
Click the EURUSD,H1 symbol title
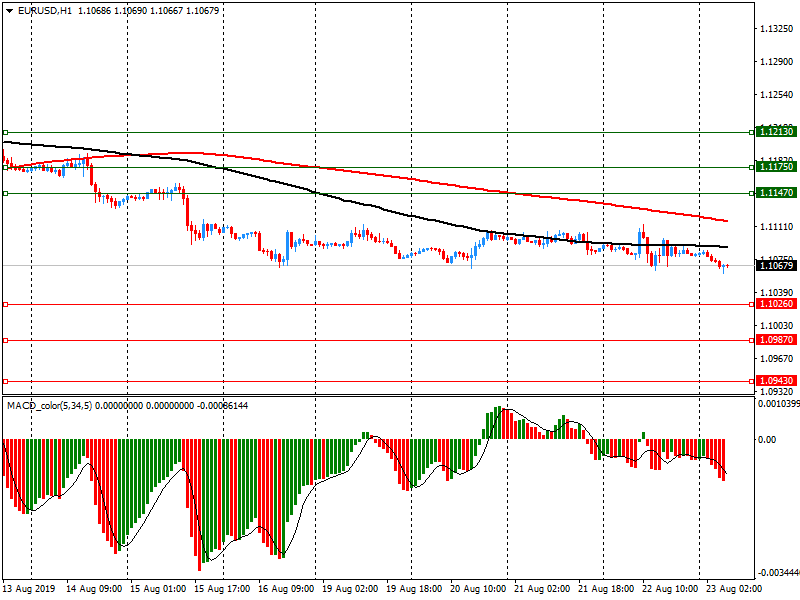45,11
